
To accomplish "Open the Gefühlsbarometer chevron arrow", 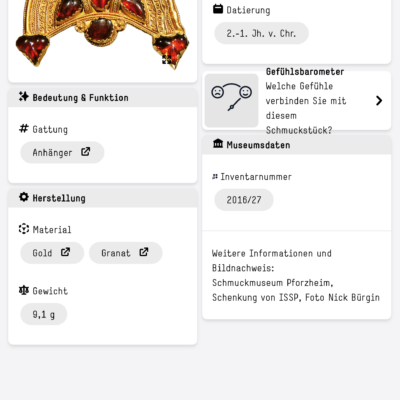I will [x=379, y=100].
